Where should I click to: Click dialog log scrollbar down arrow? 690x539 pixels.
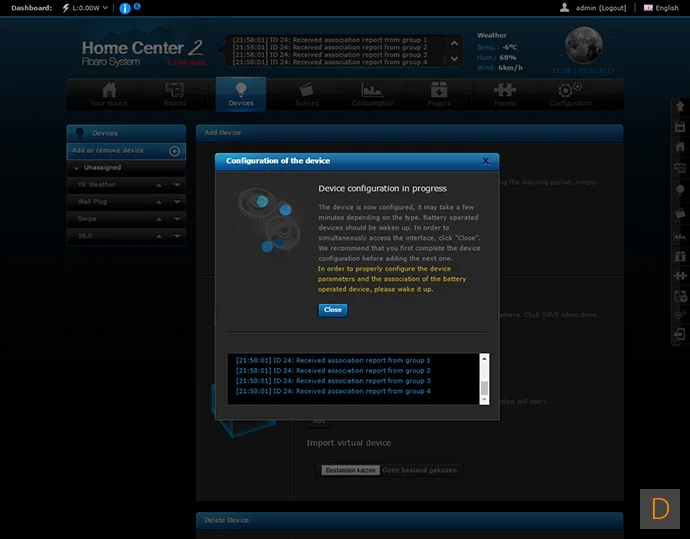pyautogui.click(x=484, y=400)
